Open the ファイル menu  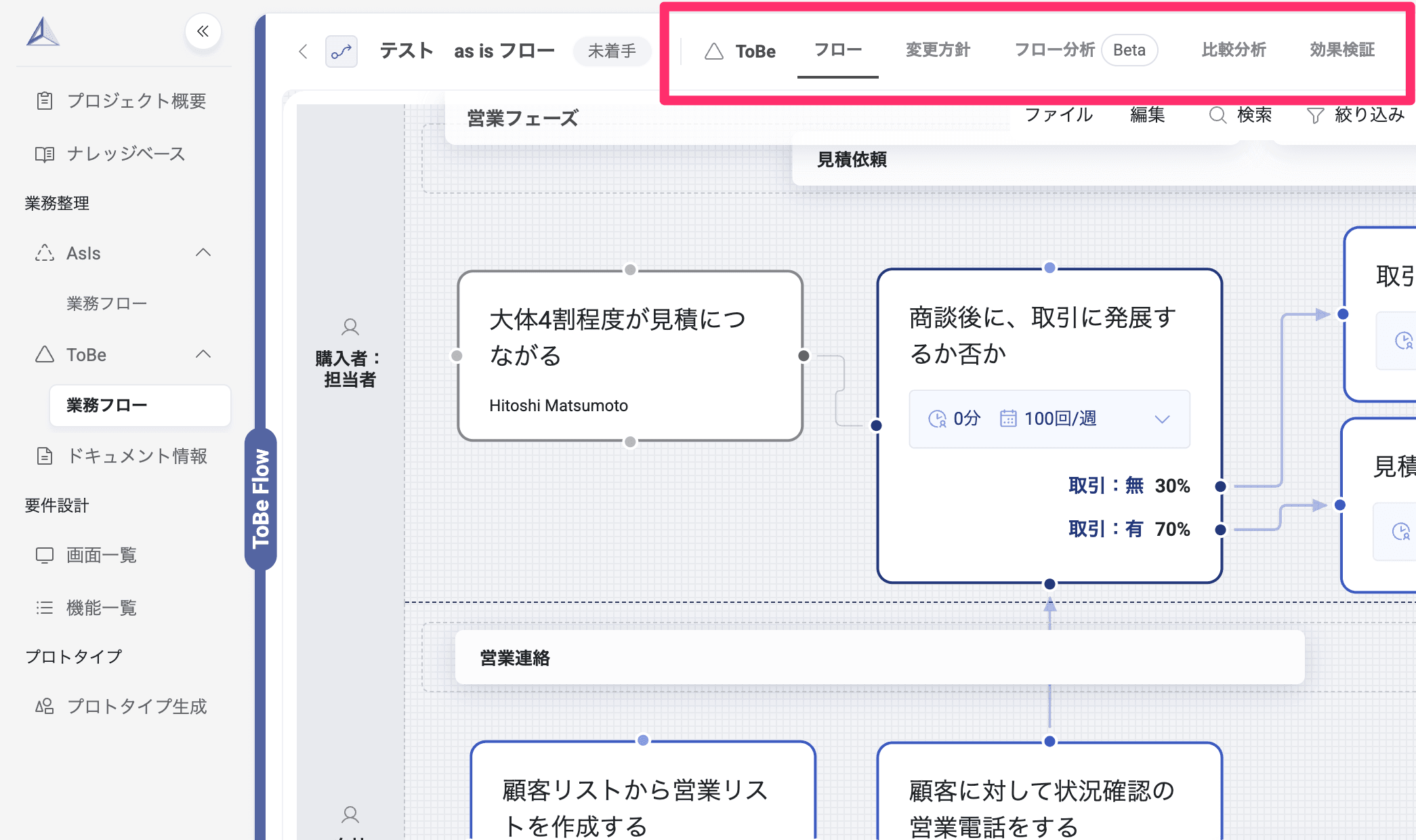click(1058, 115)
